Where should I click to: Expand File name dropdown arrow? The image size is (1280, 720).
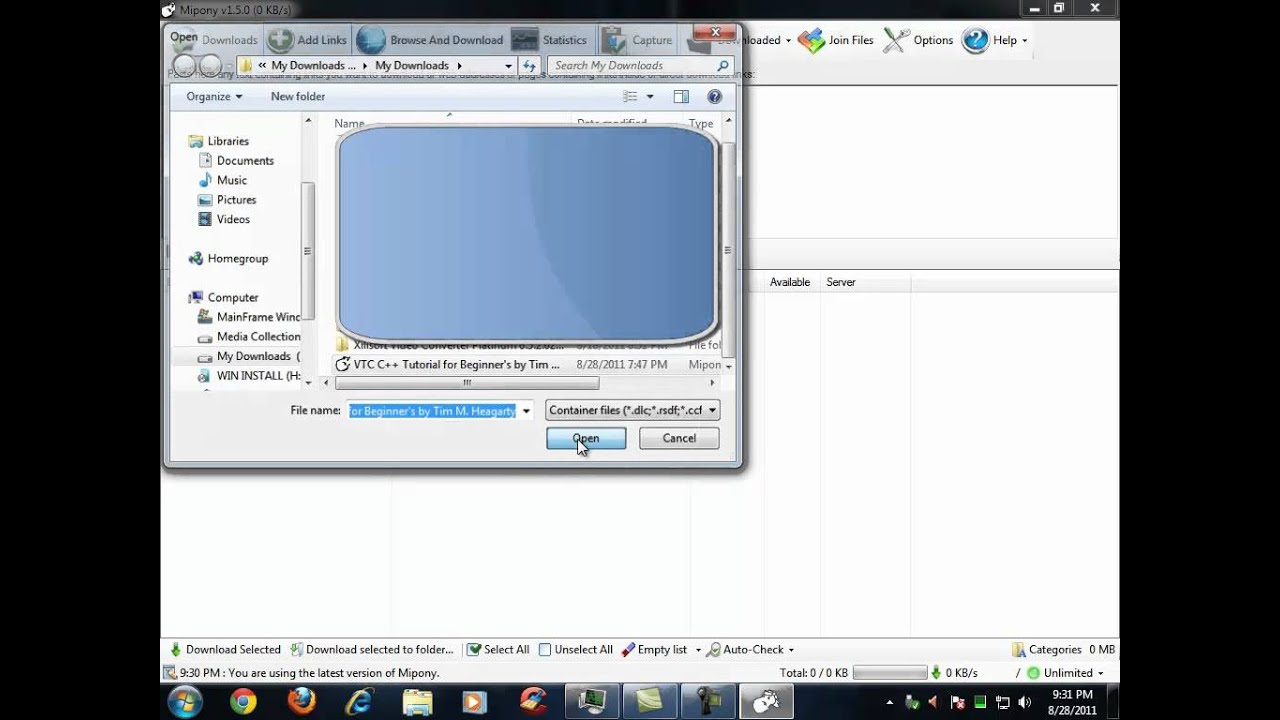[526, 411]
